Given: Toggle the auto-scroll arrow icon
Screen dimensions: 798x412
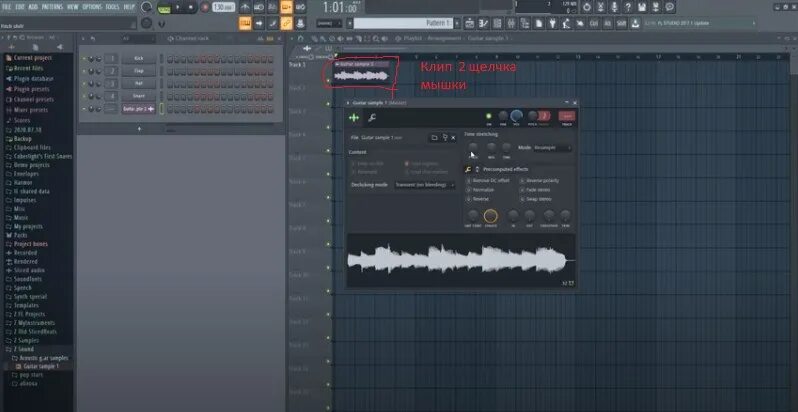Looking at the screenshot, I should (259, 23).
